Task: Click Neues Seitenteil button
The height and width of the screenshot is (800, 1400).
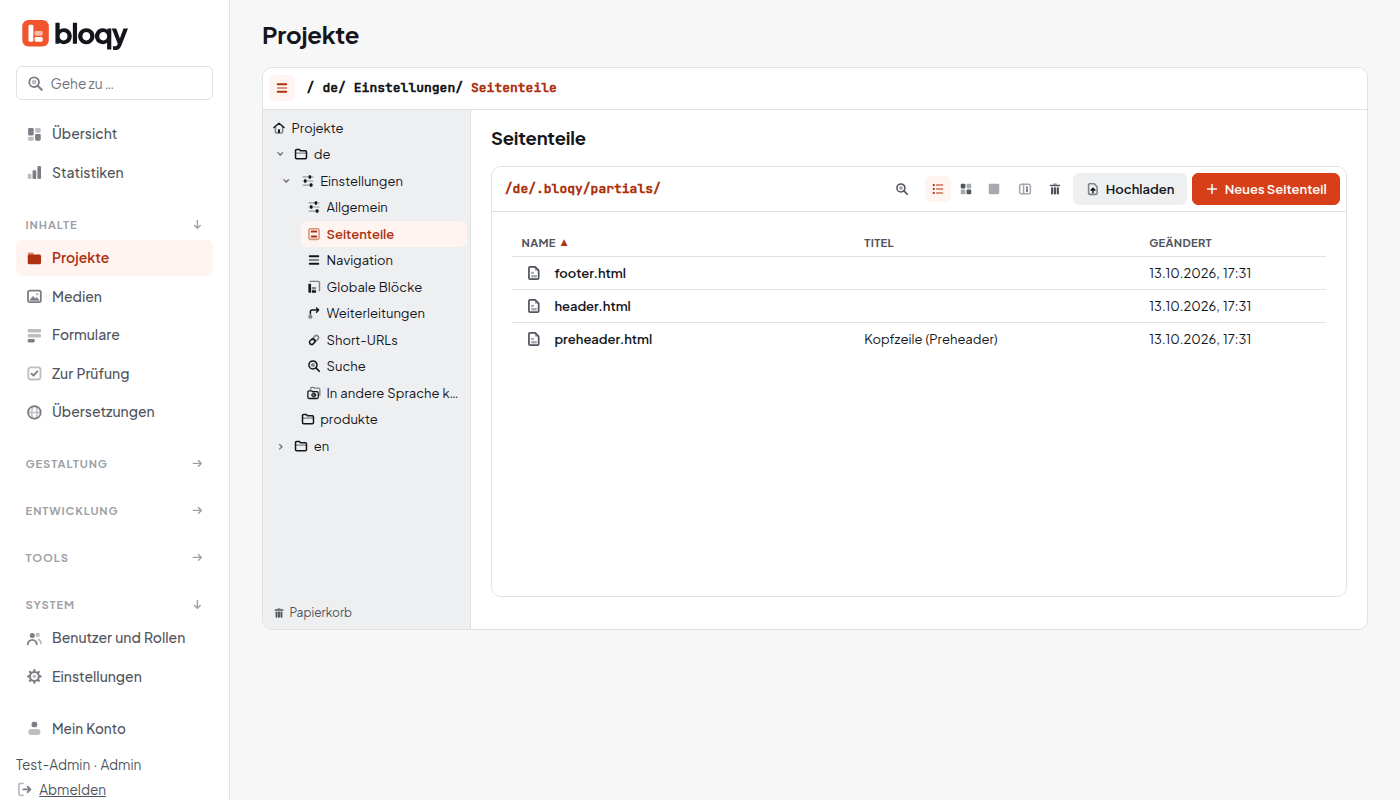Action: (1266, 189)
